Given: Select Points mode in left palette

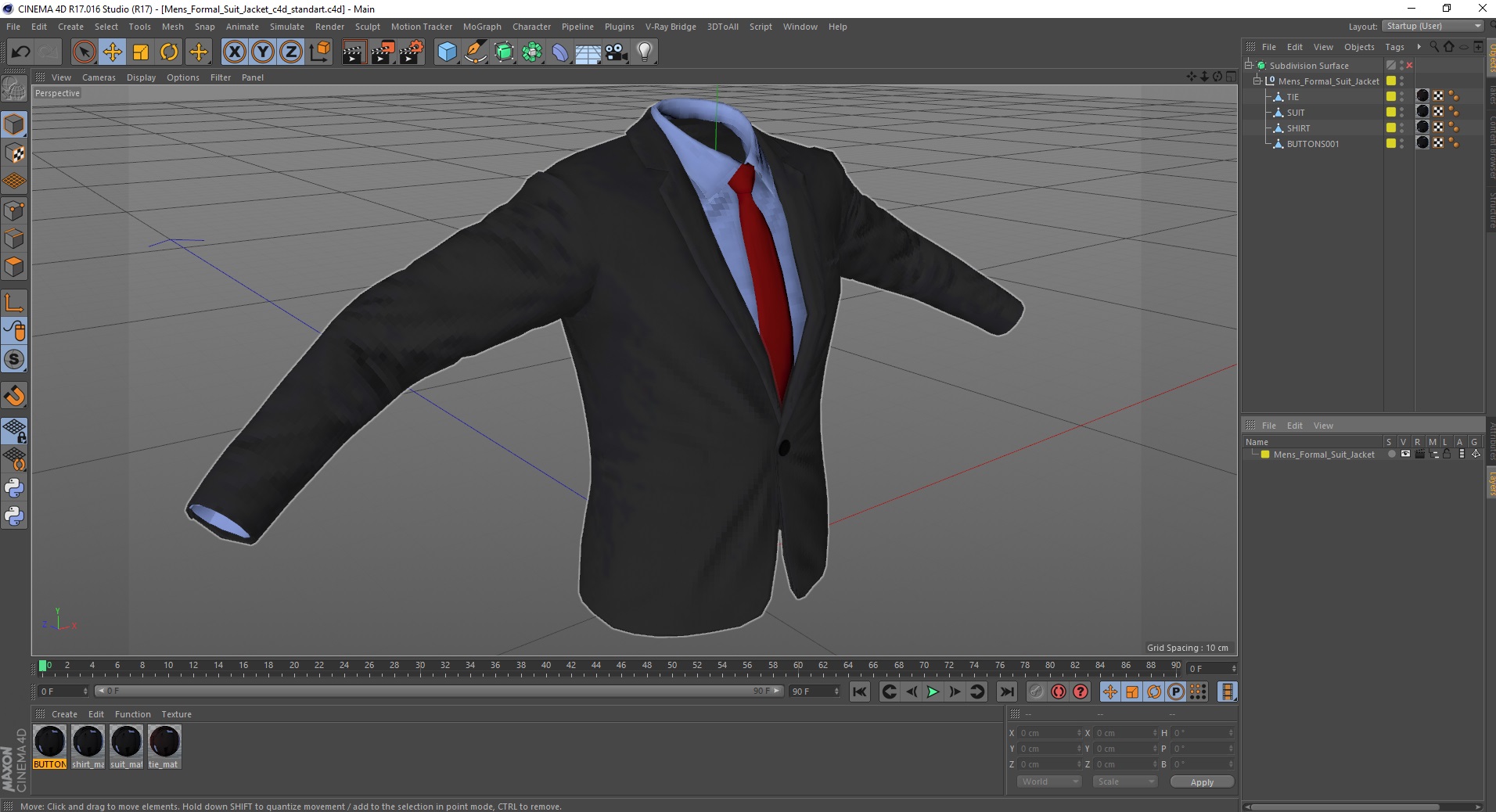Looking at the screenshot, I should click(x=14, y=210).
